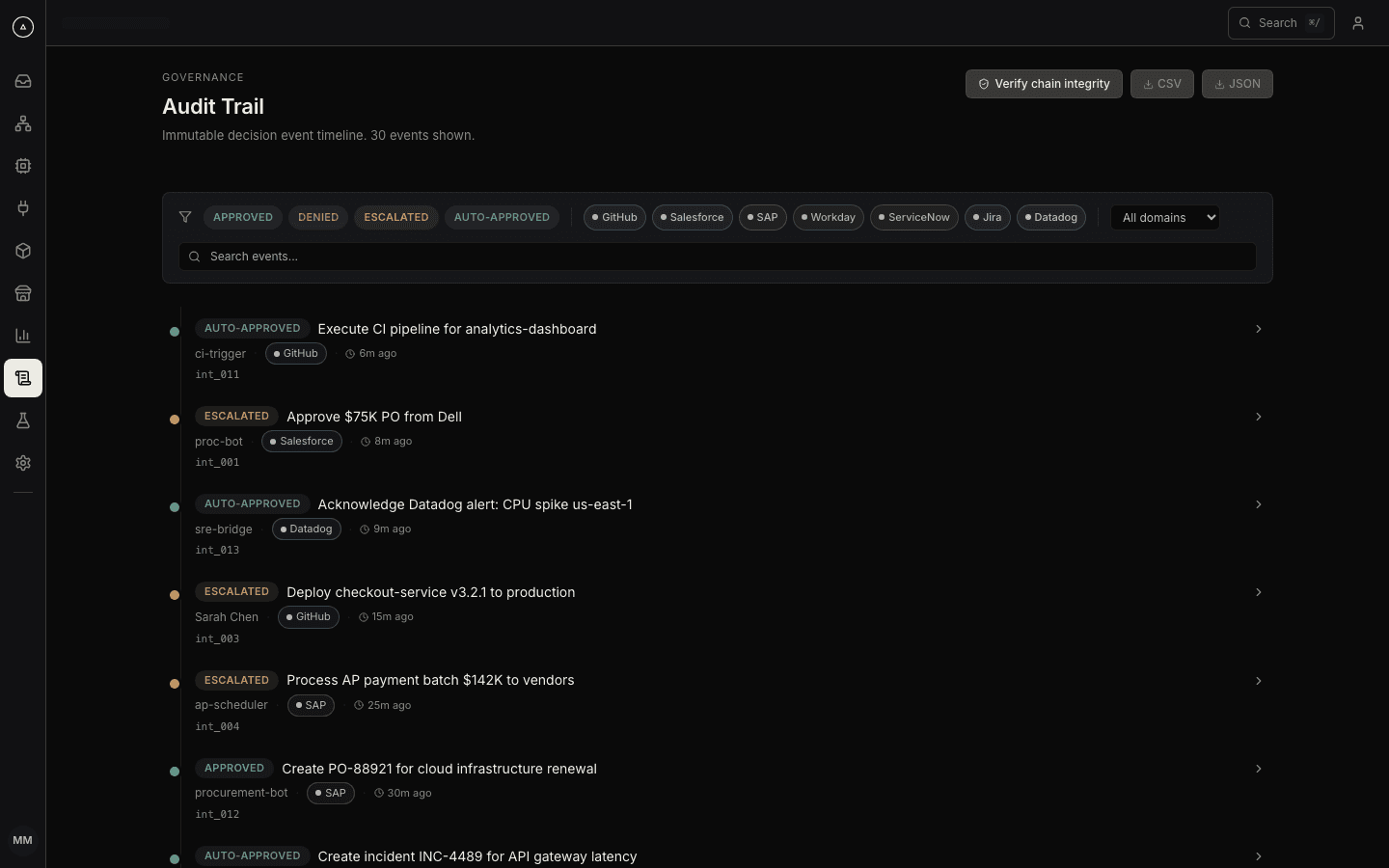Open event Acknowledge Datadog alert: CPU spike
Viewport: 1389px width, 868px height.
click(476, 504)
